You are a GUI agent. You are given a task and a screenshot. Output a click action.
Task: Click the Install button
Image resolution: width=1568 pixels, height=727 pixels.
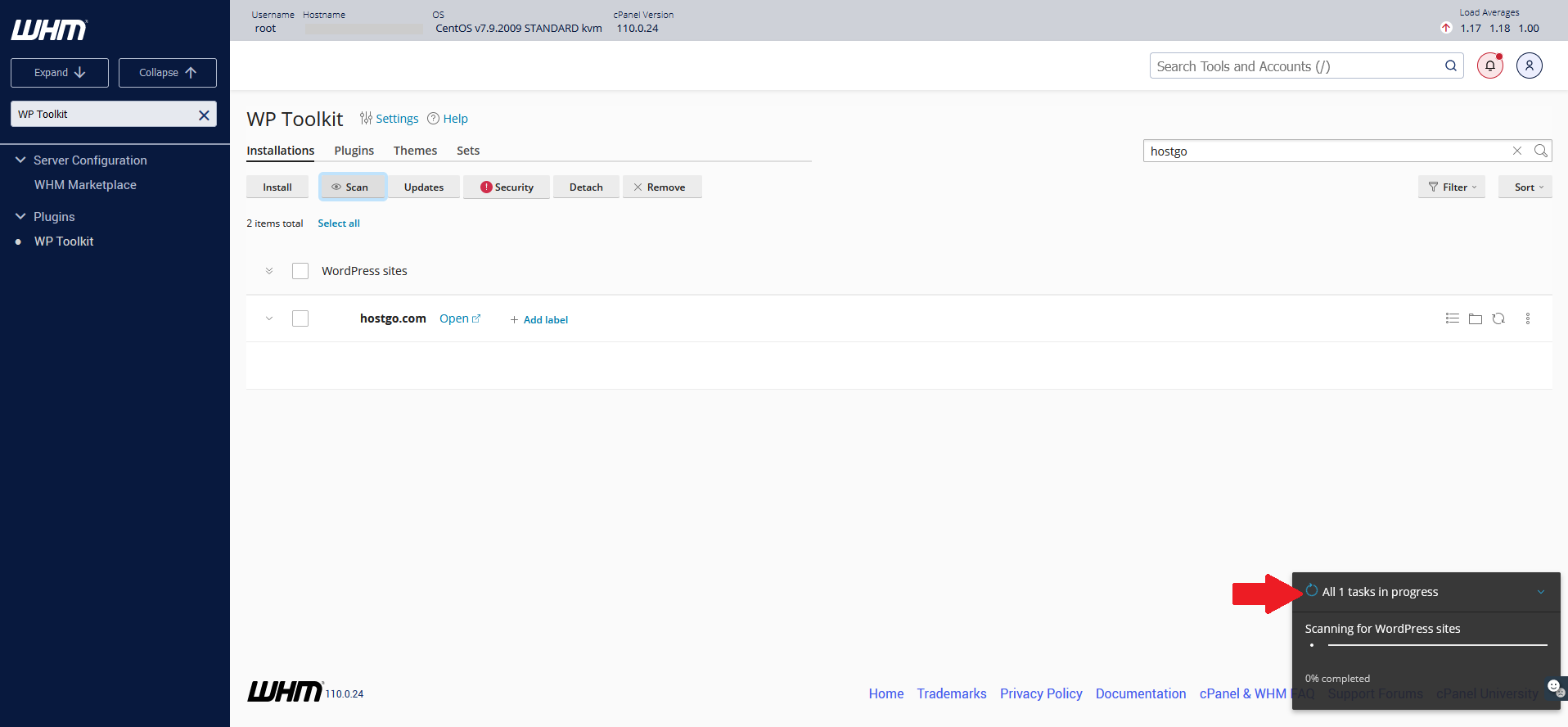277,187
